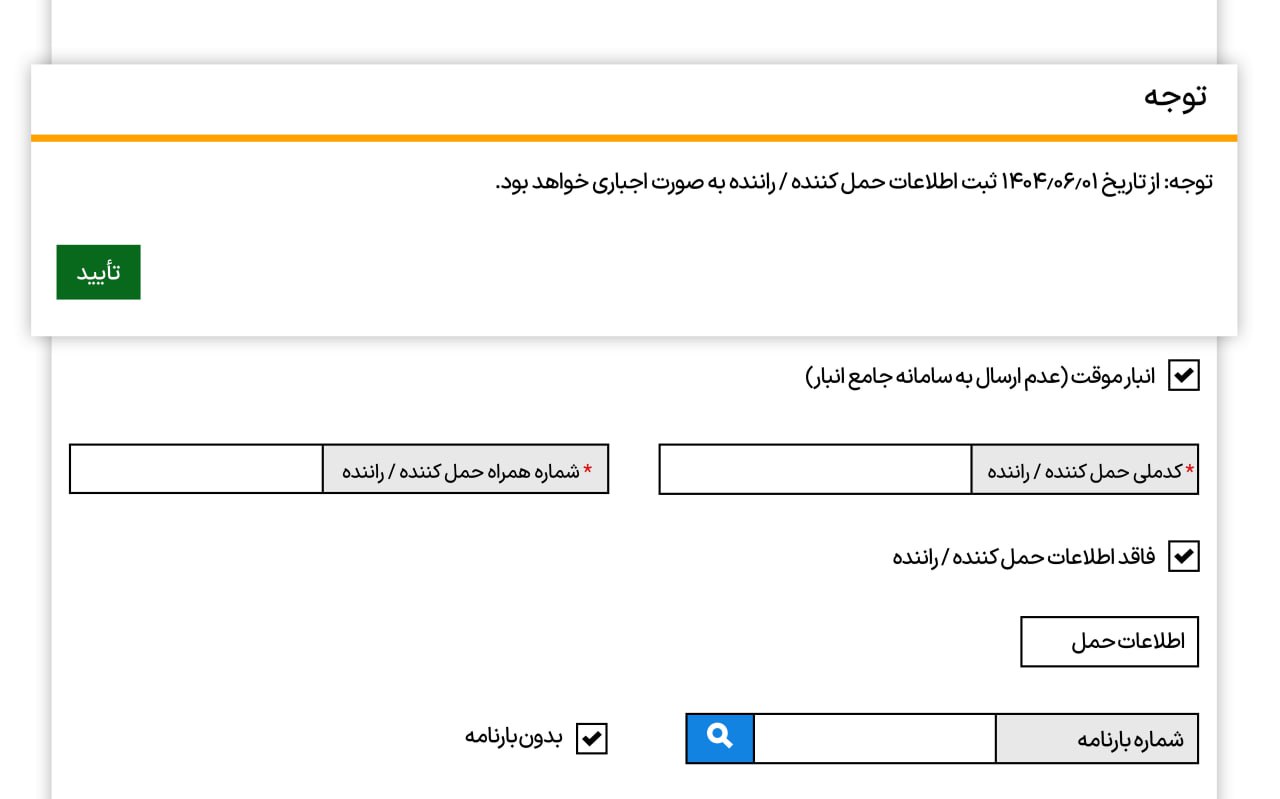Click the notice text about ۱۴۰۴/۰۶/۰۱
The width and height of the screenshot is (1280, 799).
tap(854, 182)
